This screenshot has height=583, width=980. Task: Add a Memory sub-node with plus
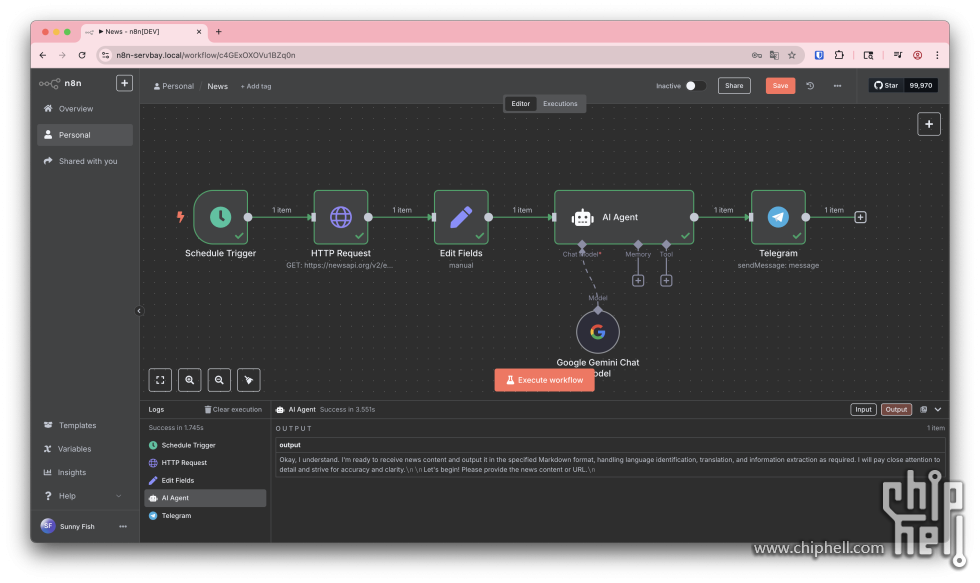point(638,281)
